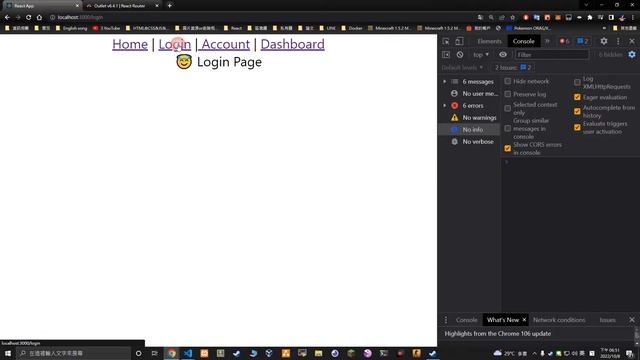The width and height of the screenshot is (640, 360).
Task: Open the Home link in the page navigation
Action: [130, 44]
